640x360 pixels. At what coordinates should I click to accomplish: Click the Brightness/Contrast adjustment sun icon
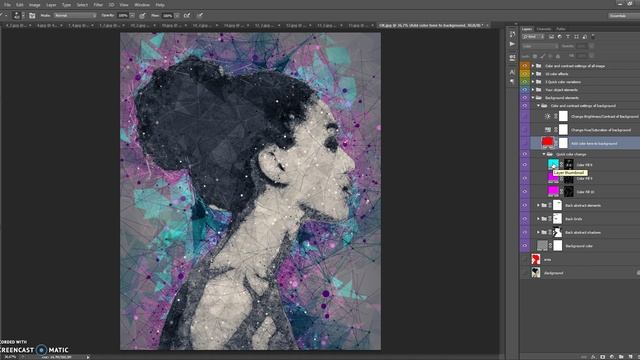click(x=548, y=116)
